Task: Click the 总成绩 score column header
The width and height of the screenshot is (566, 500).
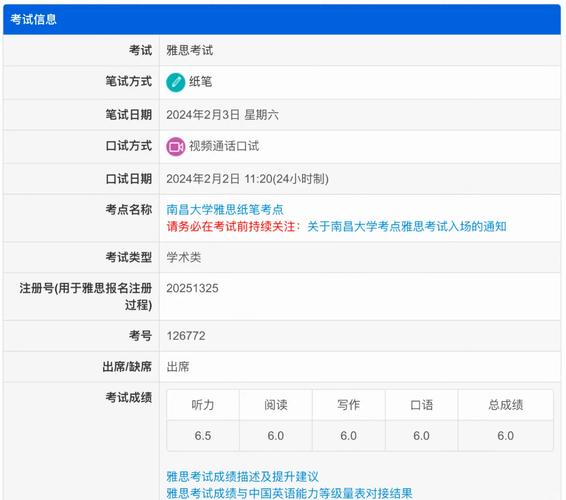Action: [506, 405]
